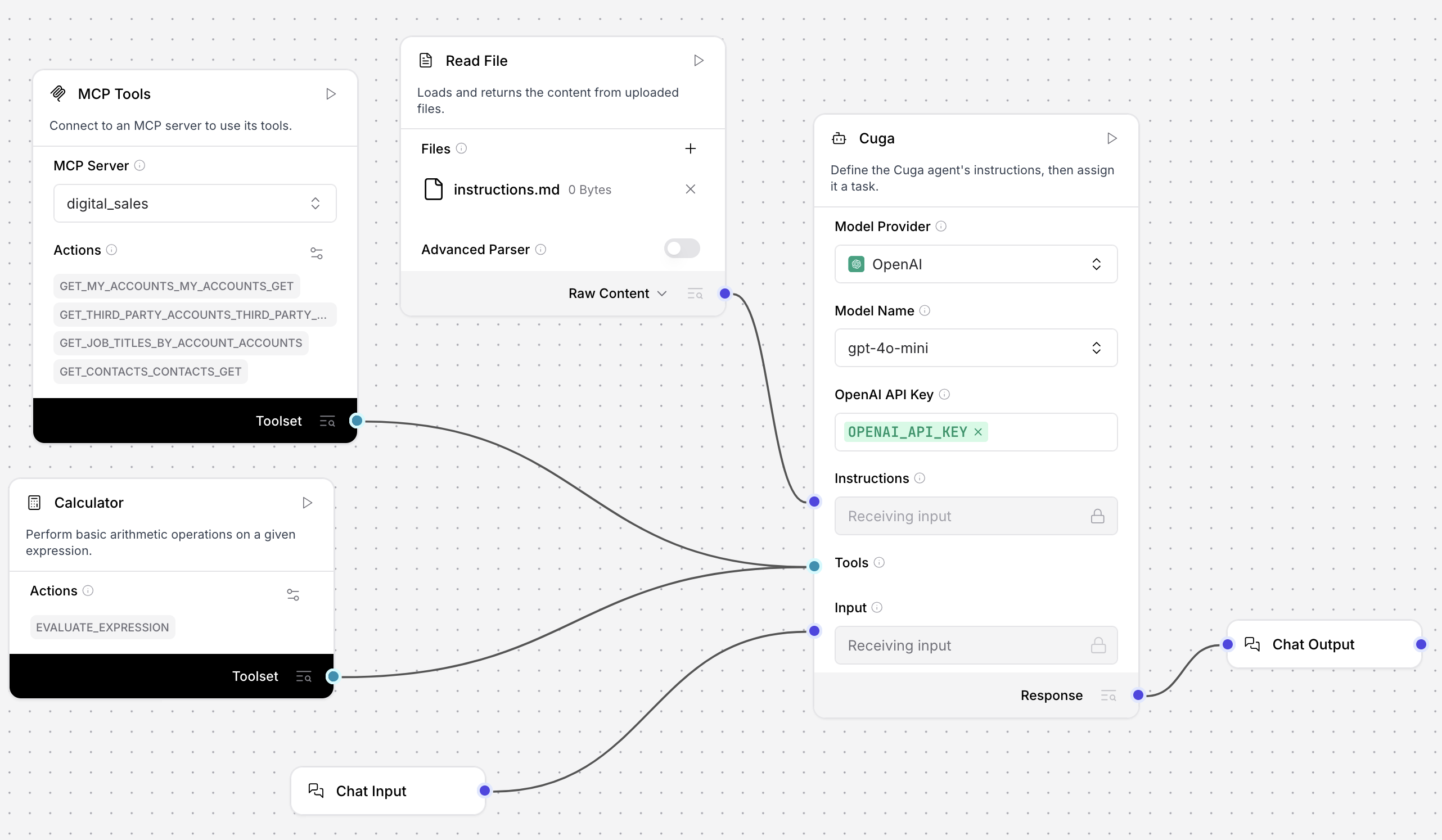This screenshot has height=840, width=1442.
Task: Enable the Advanced Parser toggle
Action: point(681,249)
